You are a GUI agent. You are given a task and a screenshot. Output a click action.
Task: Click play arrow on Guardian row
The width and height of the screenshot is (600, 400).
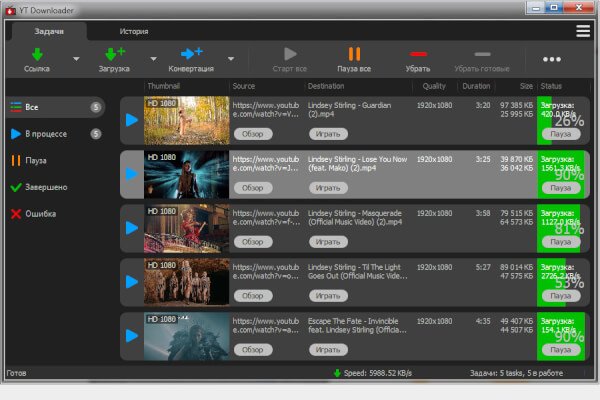coord(132,120)
